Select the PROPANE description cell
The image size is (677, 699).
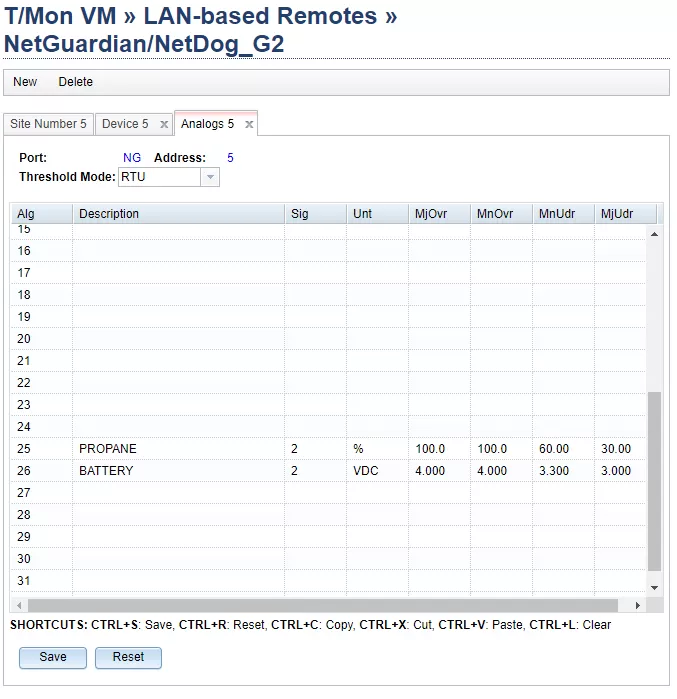177,449
